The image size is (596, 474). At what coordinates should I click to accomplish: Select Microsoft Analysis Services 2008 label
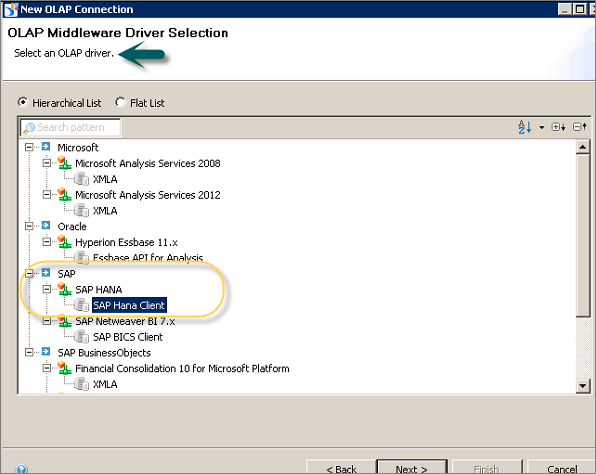click(x=148, y=163)
